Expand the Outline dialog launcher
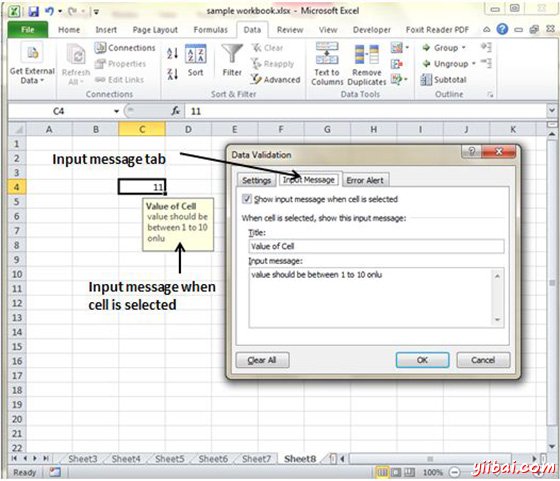The width and height of the screenshot is (560, 481). (490, 95)
